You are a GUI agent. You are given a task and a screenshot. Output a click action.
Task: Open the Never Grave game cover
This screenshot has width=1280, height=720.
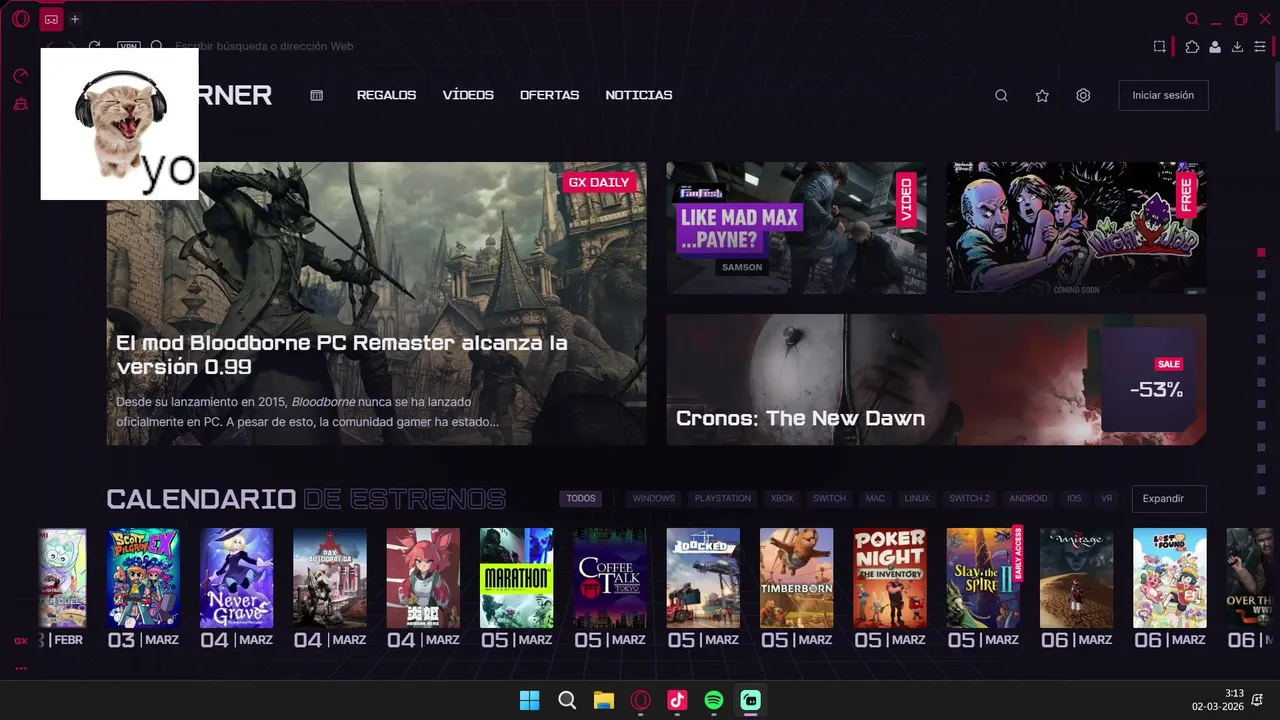tap(236, 578)
